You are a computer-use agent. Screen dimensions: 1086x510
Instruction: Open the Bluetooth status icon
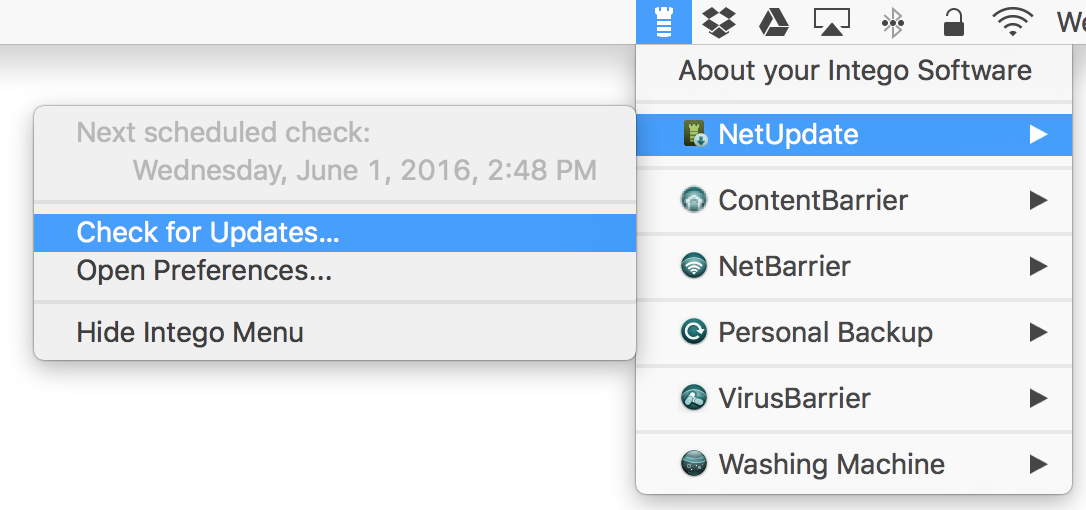[x=893, y=23]
